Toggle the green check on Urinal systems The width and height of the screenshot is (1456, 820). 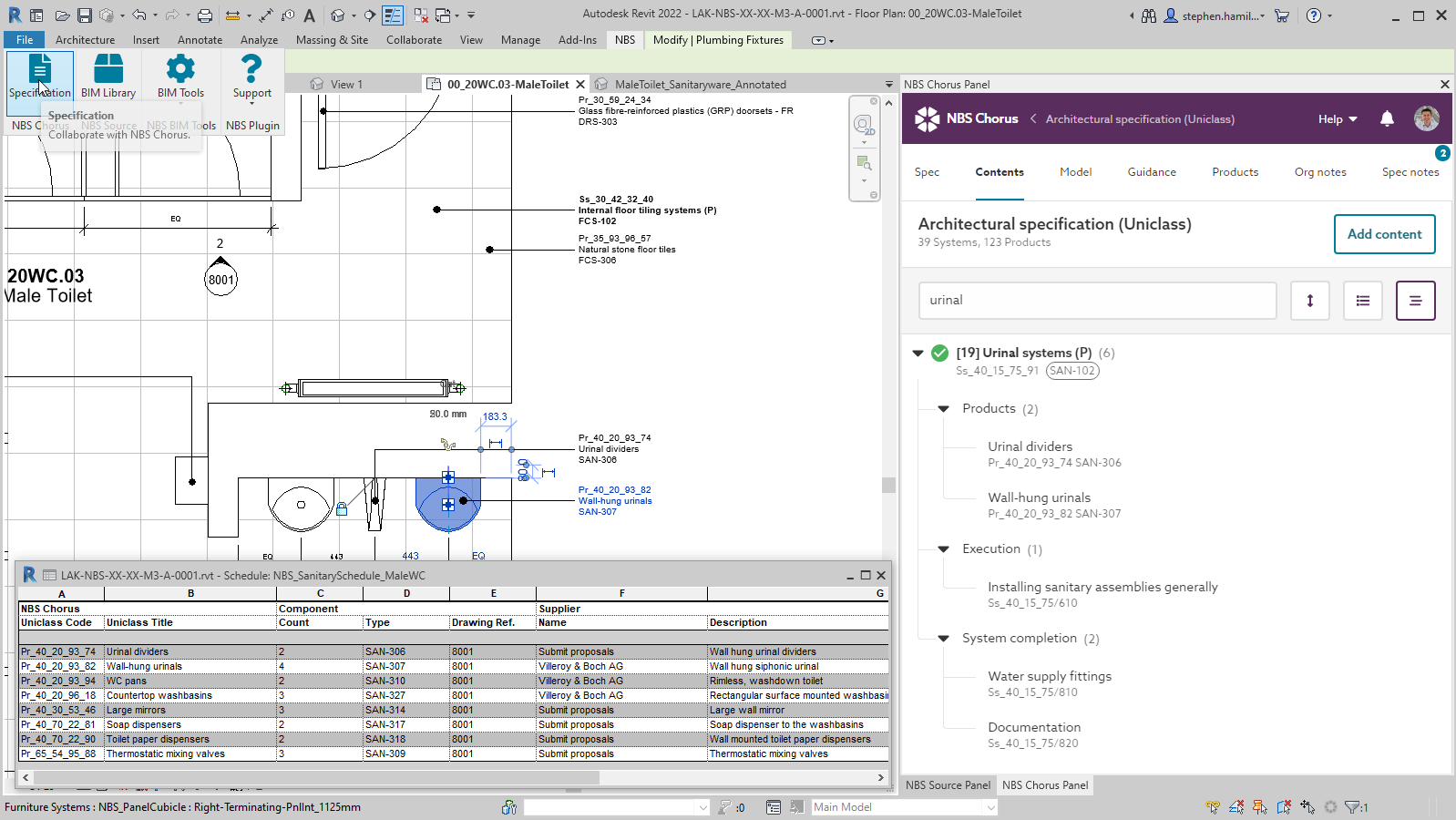coord(940,353)
